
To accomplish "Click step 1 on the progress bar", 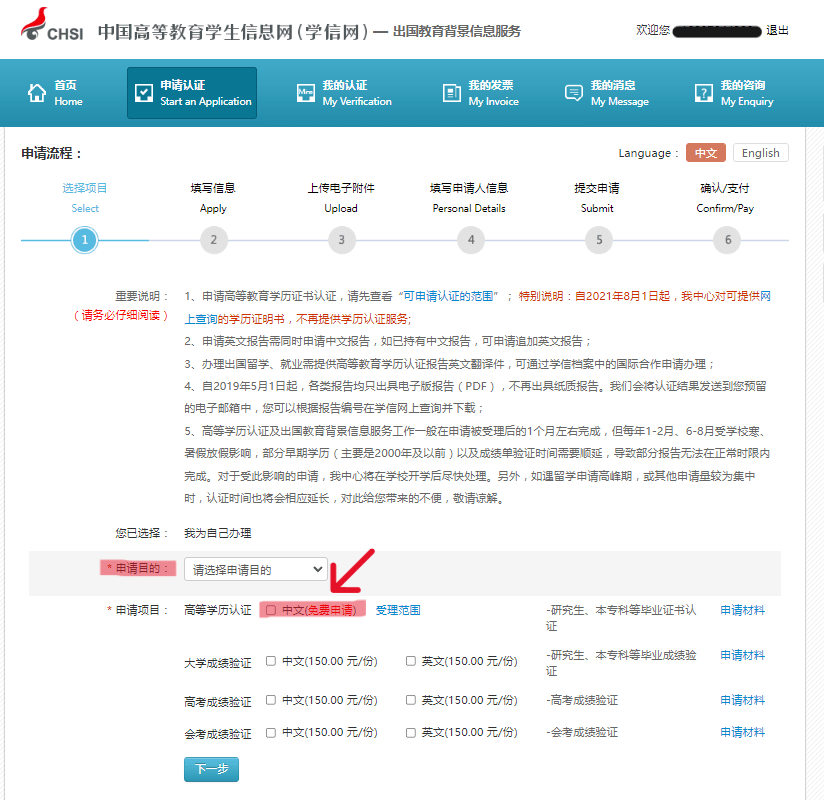I will click(x=84, y=240).
